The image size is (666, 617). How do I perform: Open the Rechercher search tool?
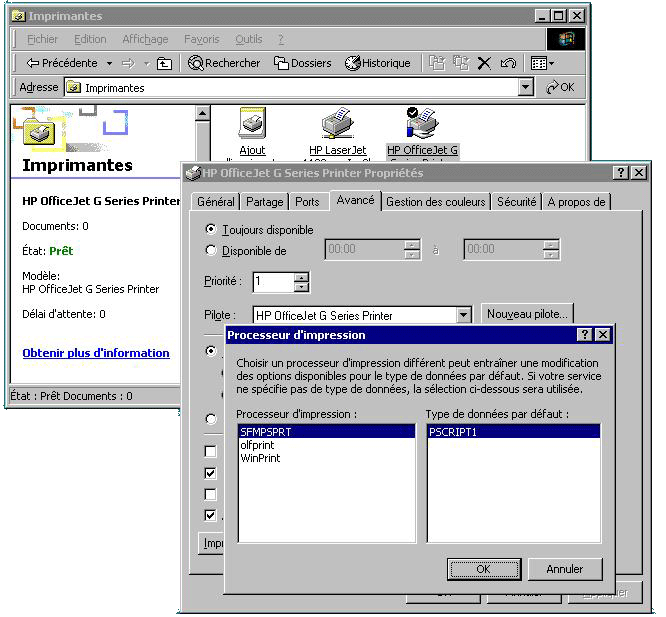pyautogui.click(x=224, y=63)
